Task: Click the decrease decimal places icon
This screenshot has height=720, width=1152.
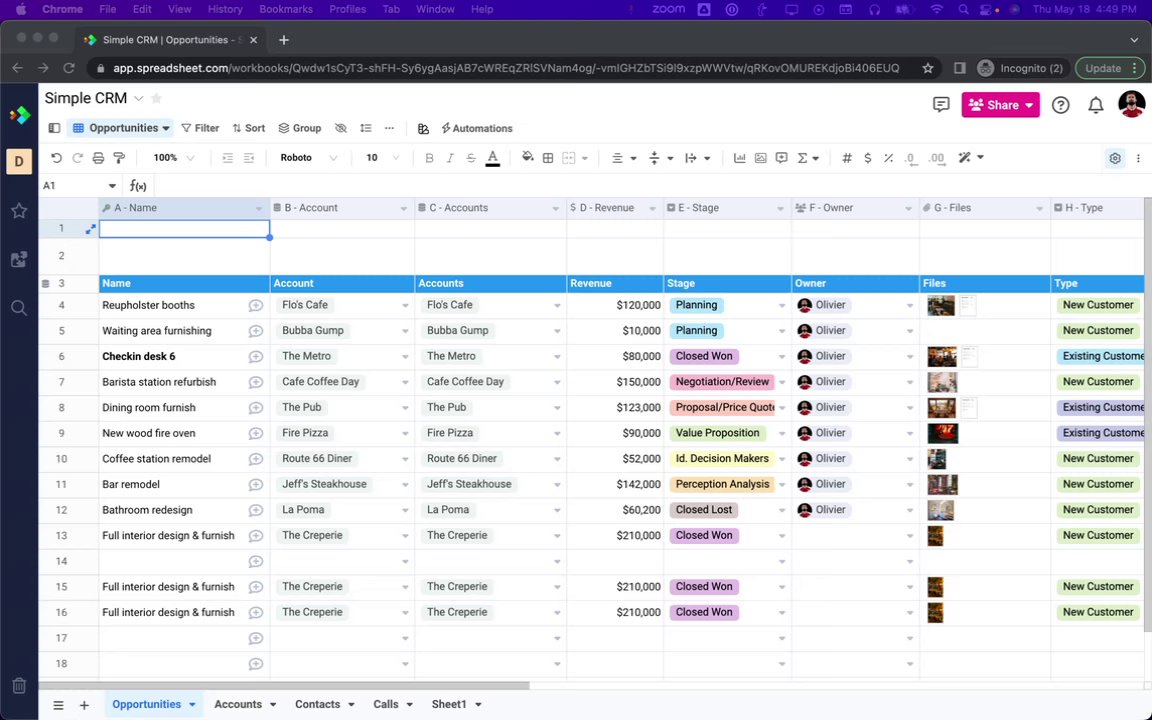Action: tap(911, 158)
